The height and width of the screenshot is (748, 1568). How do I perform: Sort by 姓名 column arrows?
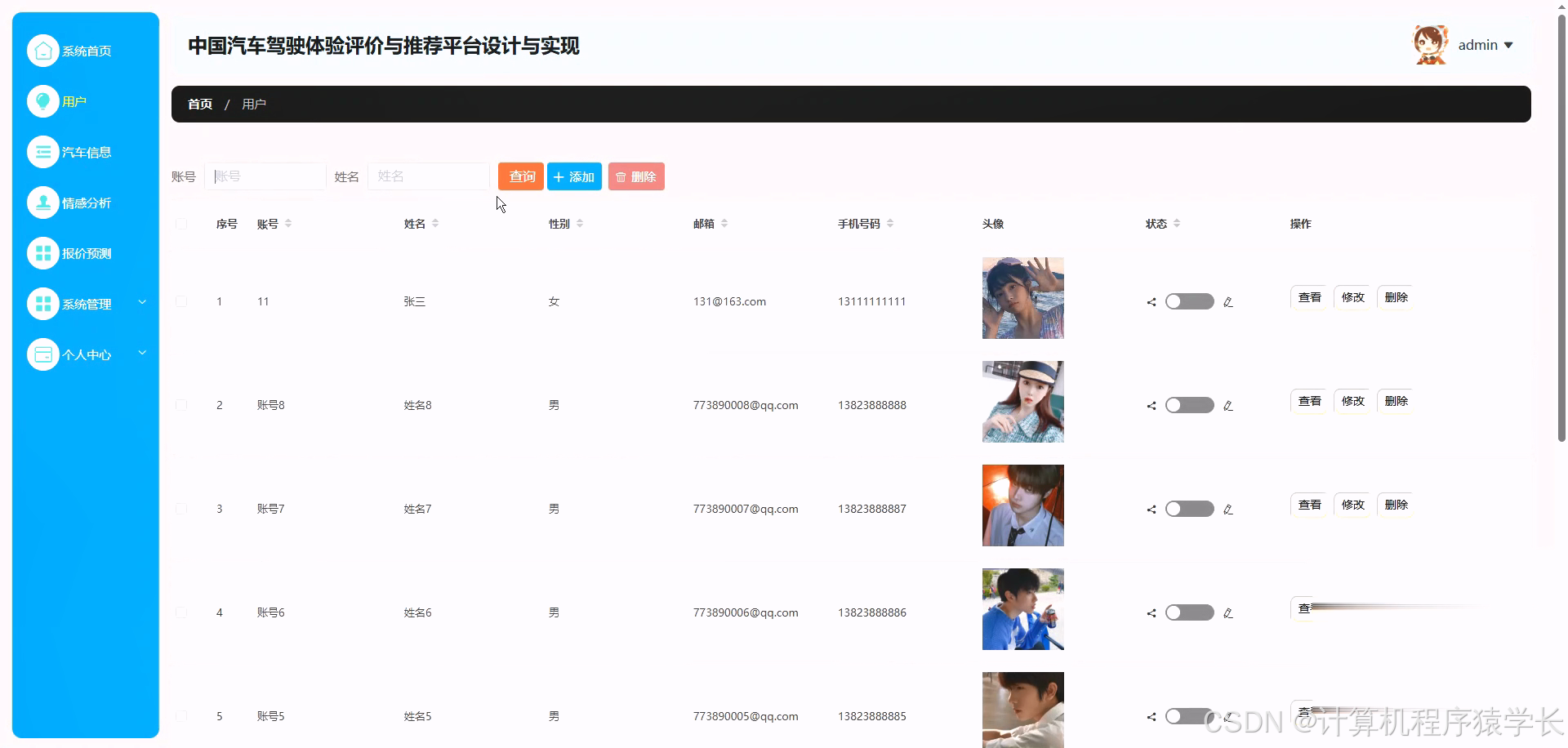pyautogui.click(x=435, y=224)
